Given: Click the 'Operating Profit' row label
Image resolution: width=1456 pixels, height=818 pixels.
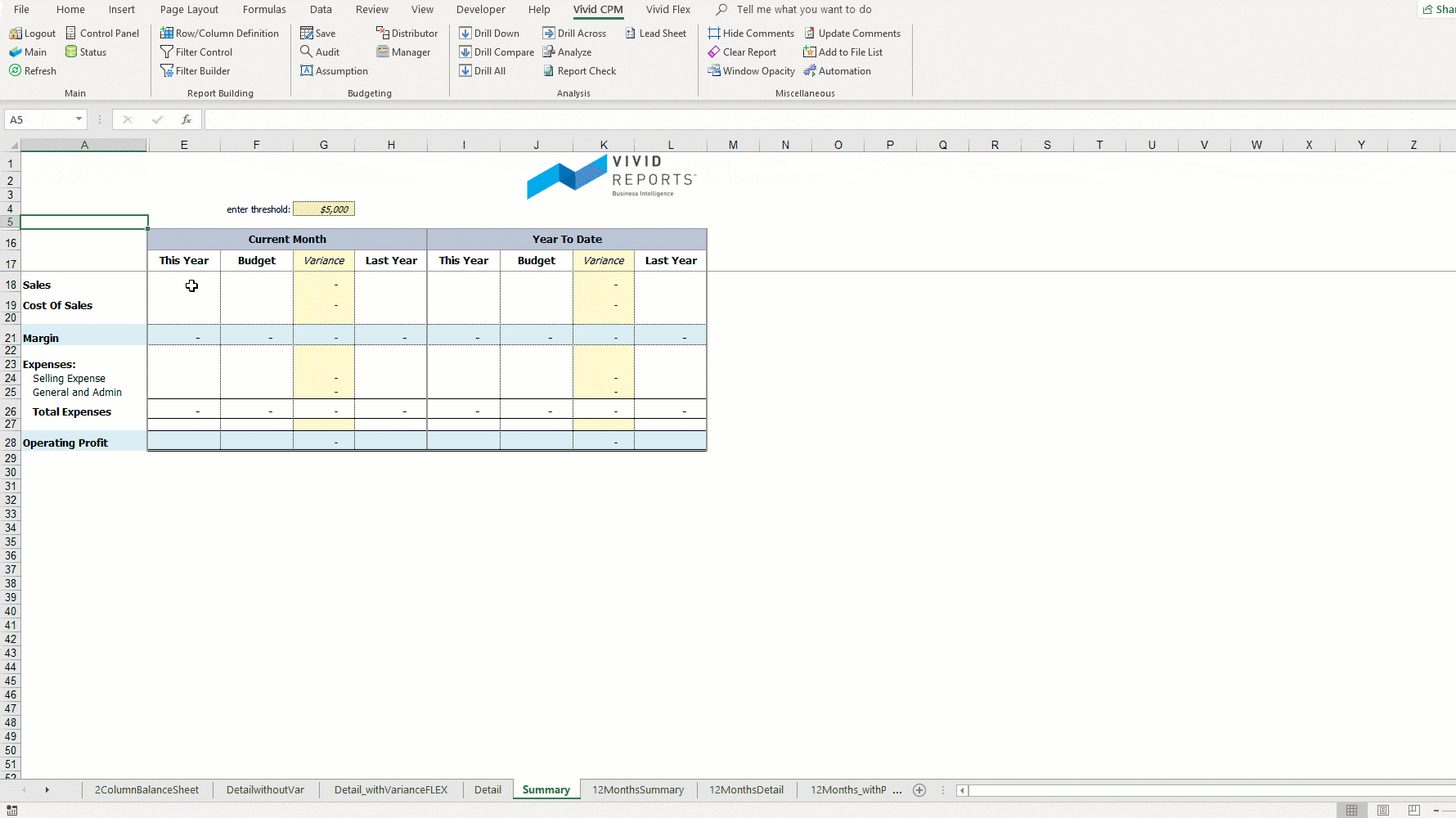Looking at the screenshot, I should (x=65, y=443).
